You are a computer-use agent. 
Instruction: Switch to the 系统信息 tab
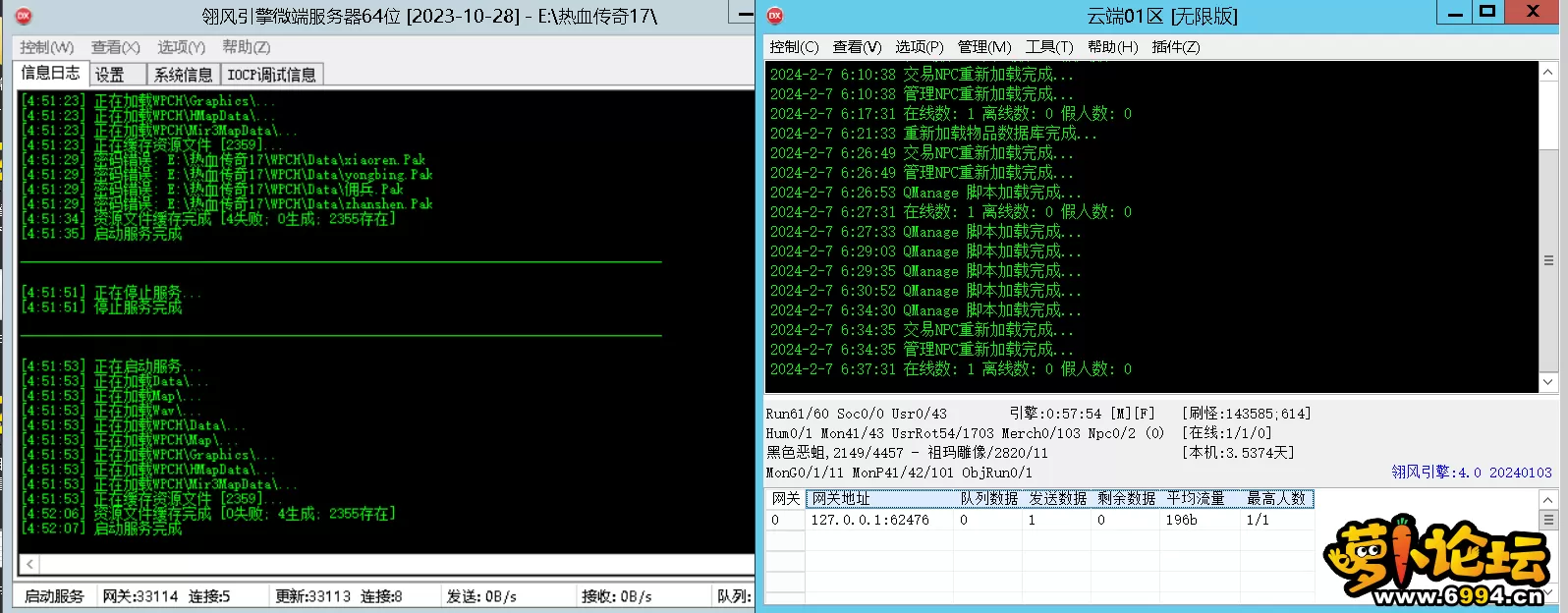pos(184,75)
